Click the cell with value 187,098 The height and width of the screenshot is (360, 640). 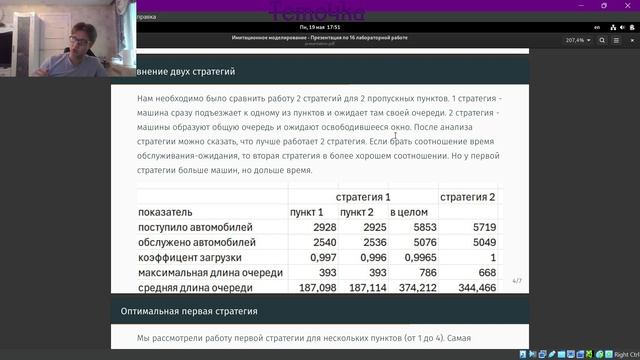(318, 288)
